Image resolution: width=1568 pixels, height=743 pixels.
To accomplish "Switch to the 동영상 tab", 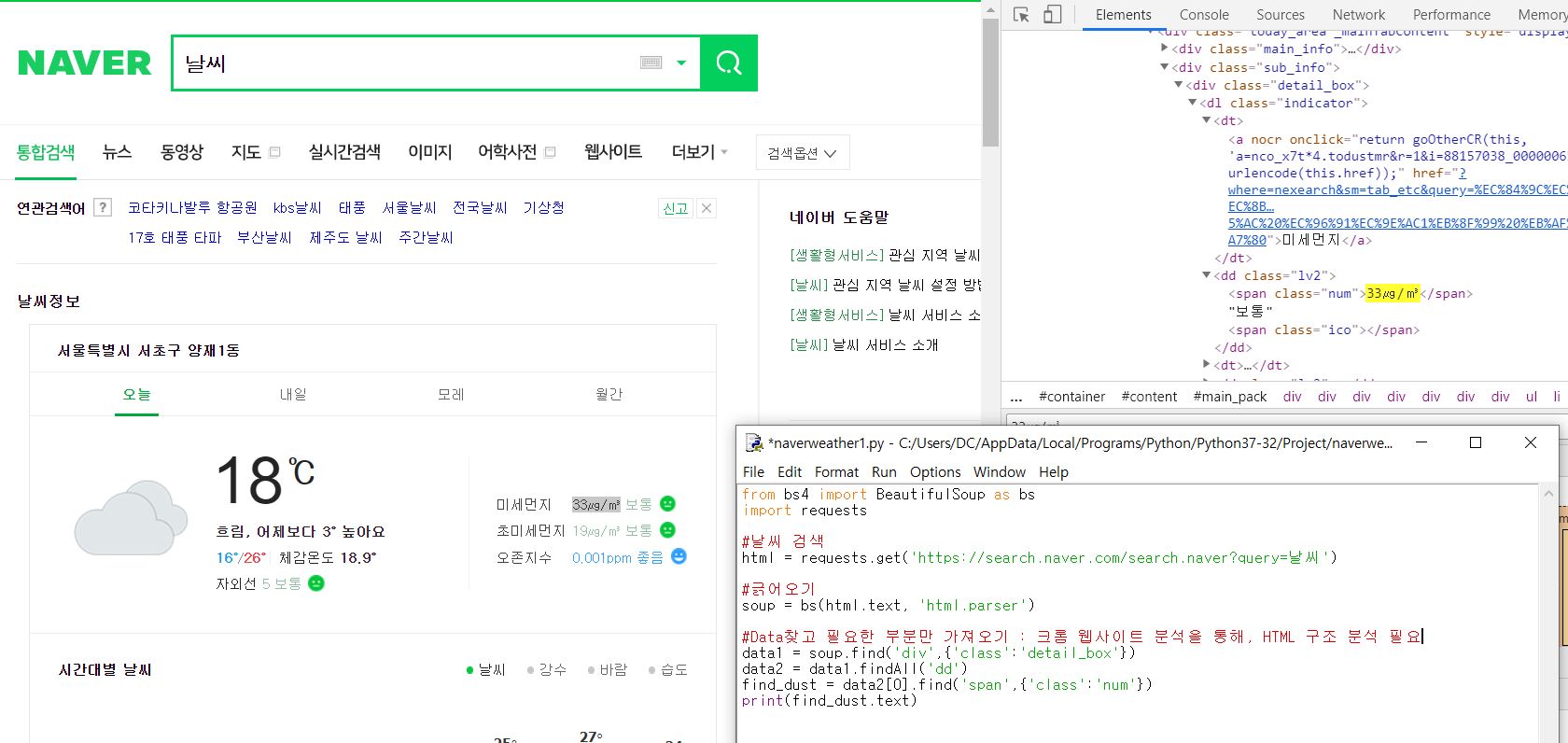I will coord(182,152).
